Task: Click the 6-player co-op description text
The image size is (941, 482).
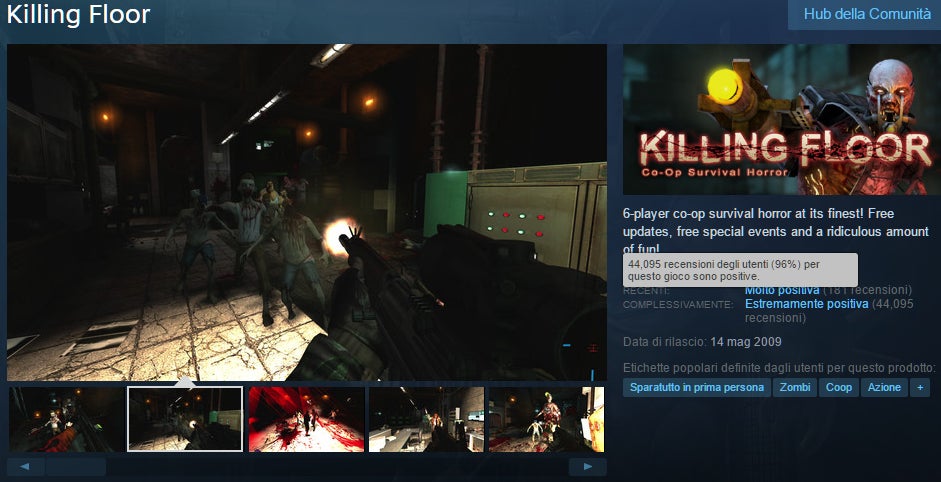Action: [775, 231]
